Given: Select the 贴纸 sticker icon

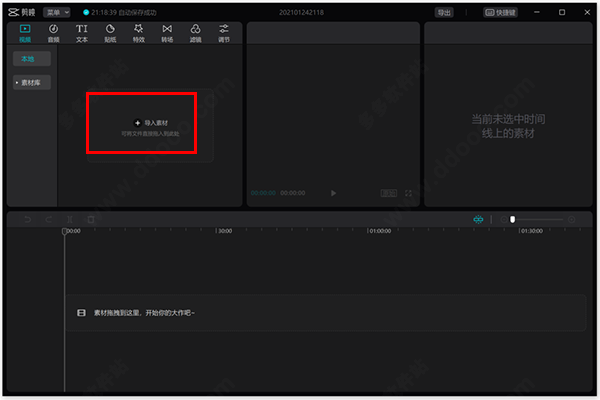Looking at the screenshot, I should (x=110, y=33).
